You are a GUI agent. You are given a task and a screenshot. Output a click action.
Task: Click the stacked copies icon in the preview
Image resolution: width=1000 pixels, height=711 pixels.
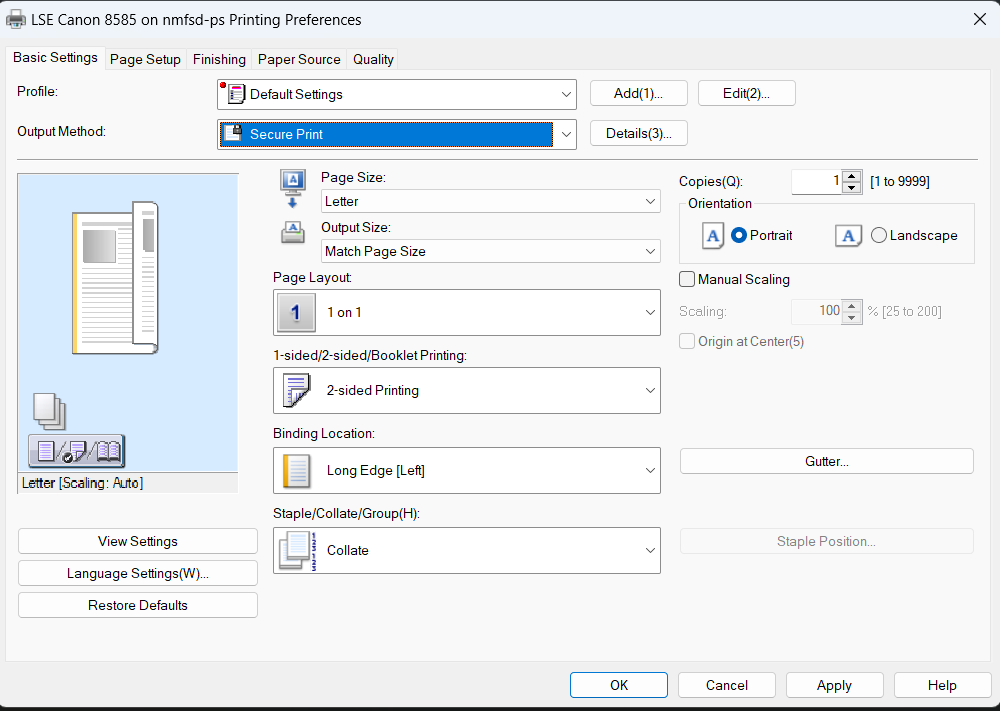[49, 411]
